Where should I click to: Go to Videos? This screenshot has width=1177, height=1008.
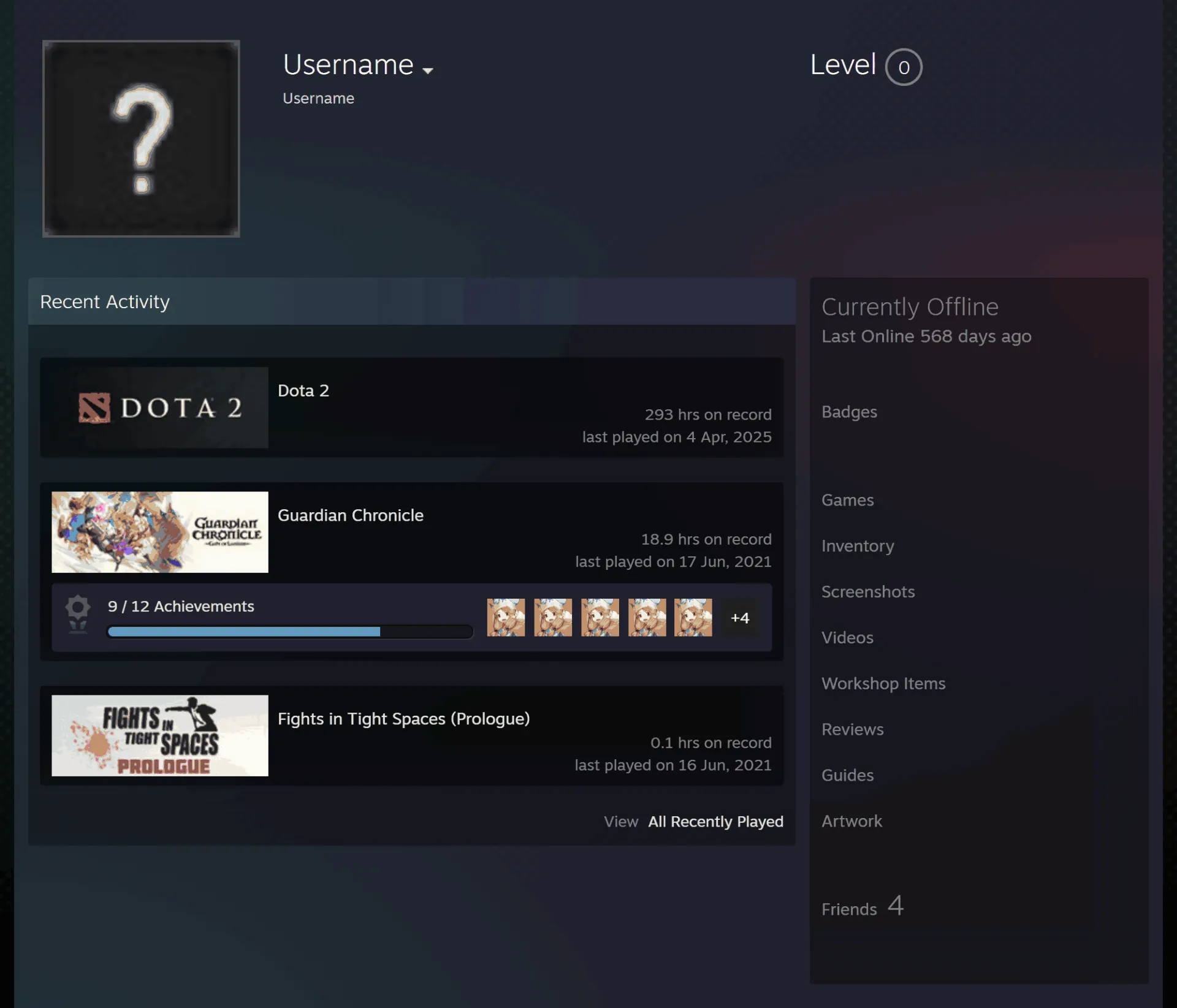pyautogui.click(x=847, y=638)
